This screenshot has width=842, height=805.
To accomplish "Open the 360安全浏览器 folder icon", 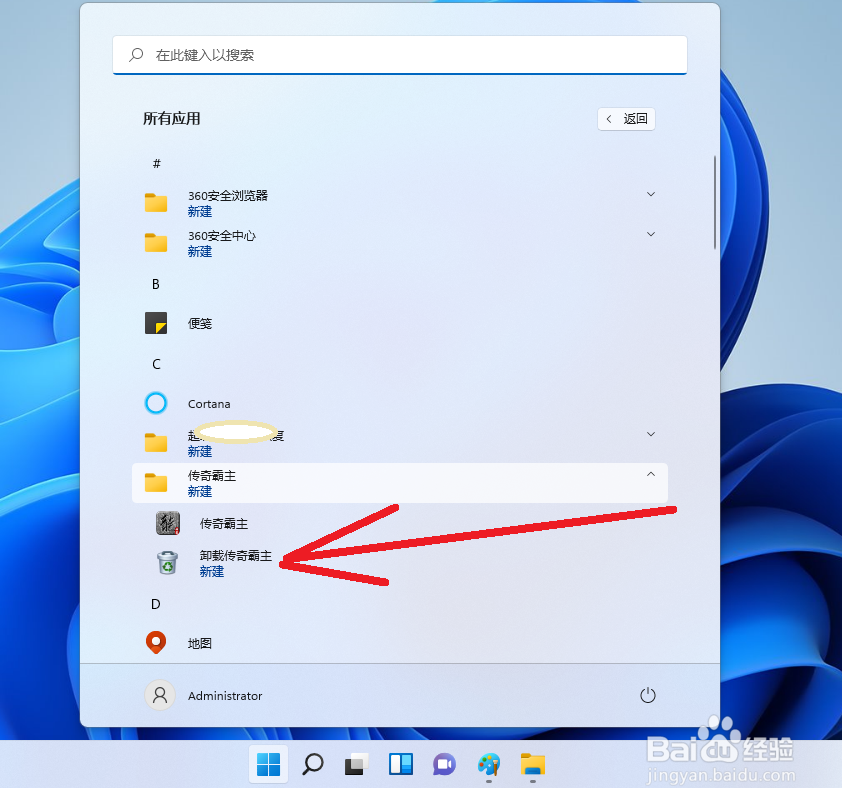I will pos(156,202).
